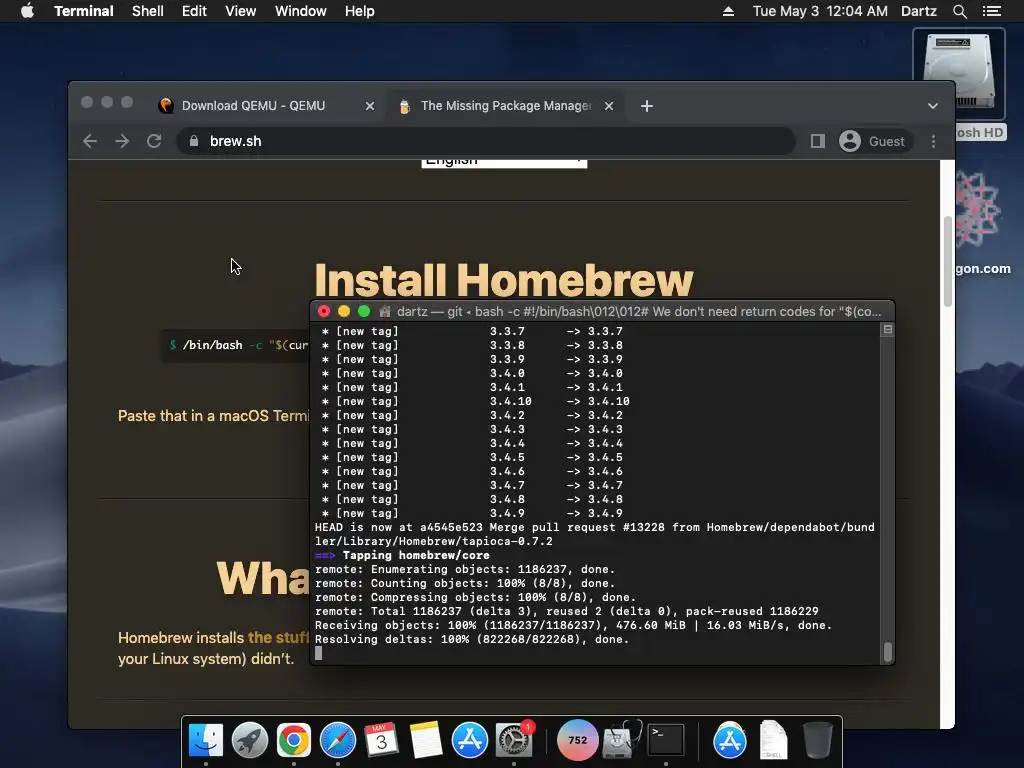The height and width of the screenshot is (768, 1024).
Task: Open the Guest profile button
Action: [874, 141]
